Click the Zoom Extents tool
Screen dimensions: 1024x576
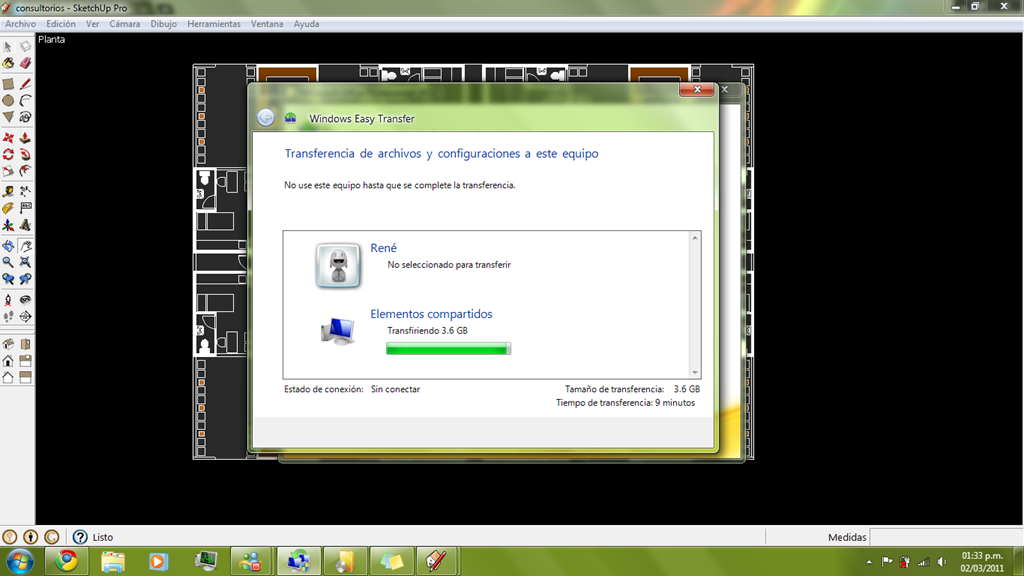tap(25, 263)
